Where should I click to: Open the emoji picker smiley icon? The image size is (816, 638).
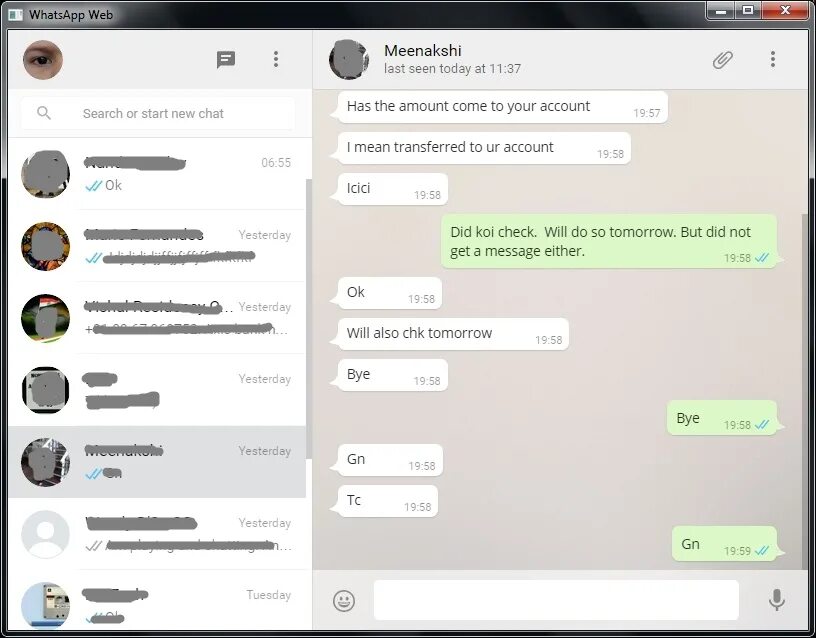tap(344, 601)
